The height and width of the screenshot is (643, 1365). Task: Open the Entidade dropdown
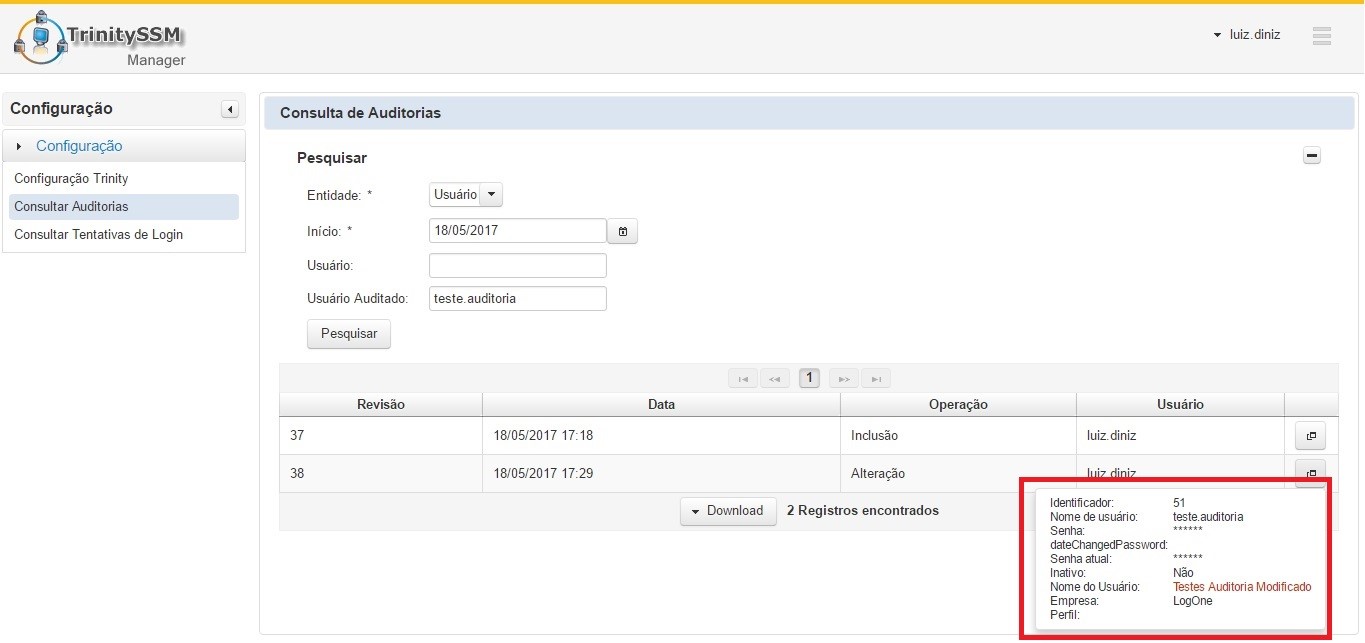(466, 194)
